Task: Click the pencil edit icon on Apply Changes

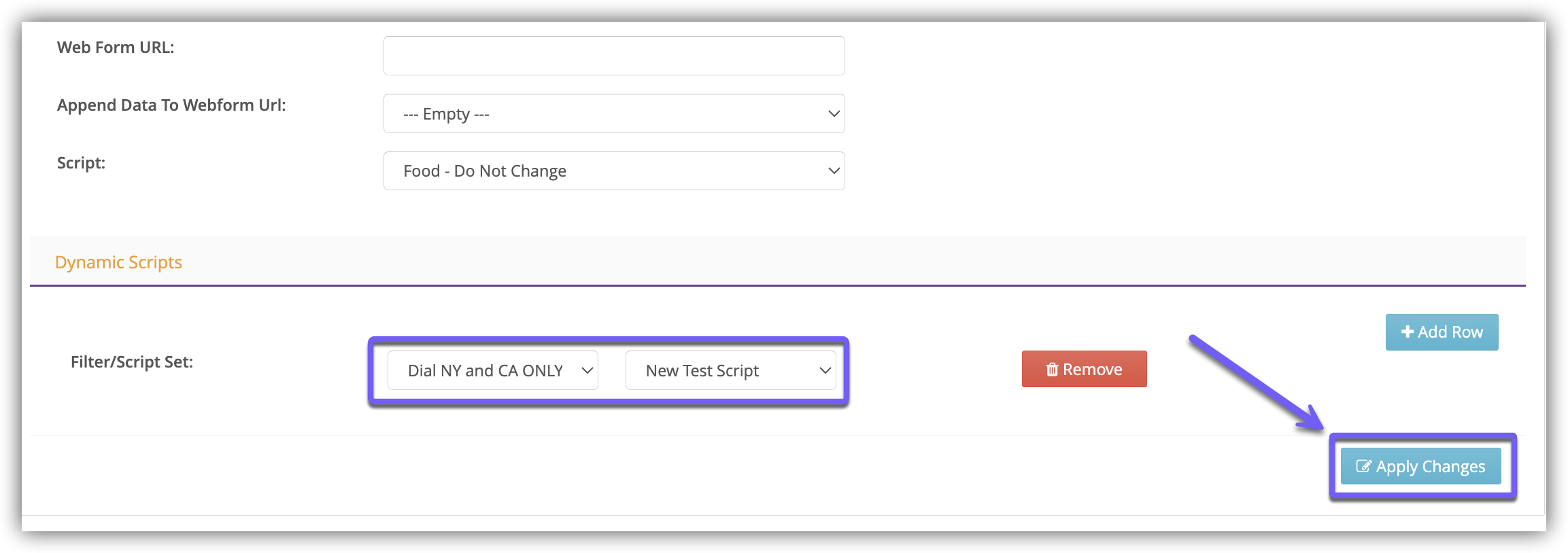Action: coord(1363,467)
